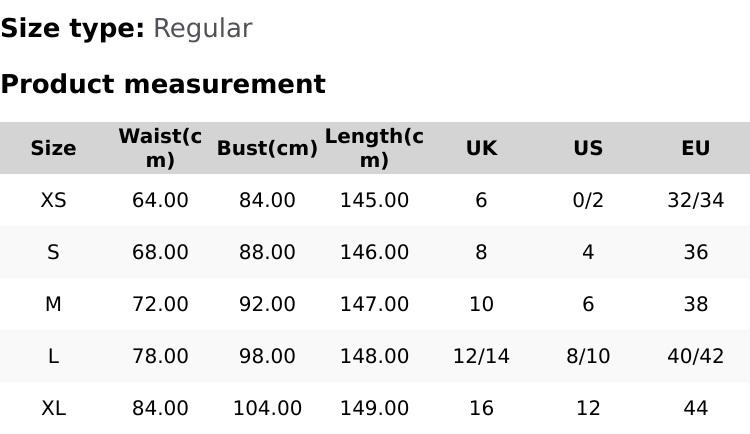Click the 64.00 waist value for XS
750x434 pixels.
tap(160, 200)
